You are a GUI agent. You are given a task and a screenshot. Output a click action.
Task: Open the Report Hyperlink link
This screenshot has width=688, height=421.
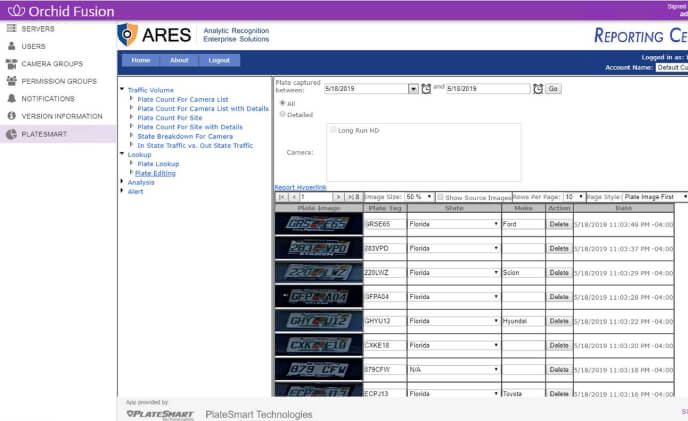300,187
